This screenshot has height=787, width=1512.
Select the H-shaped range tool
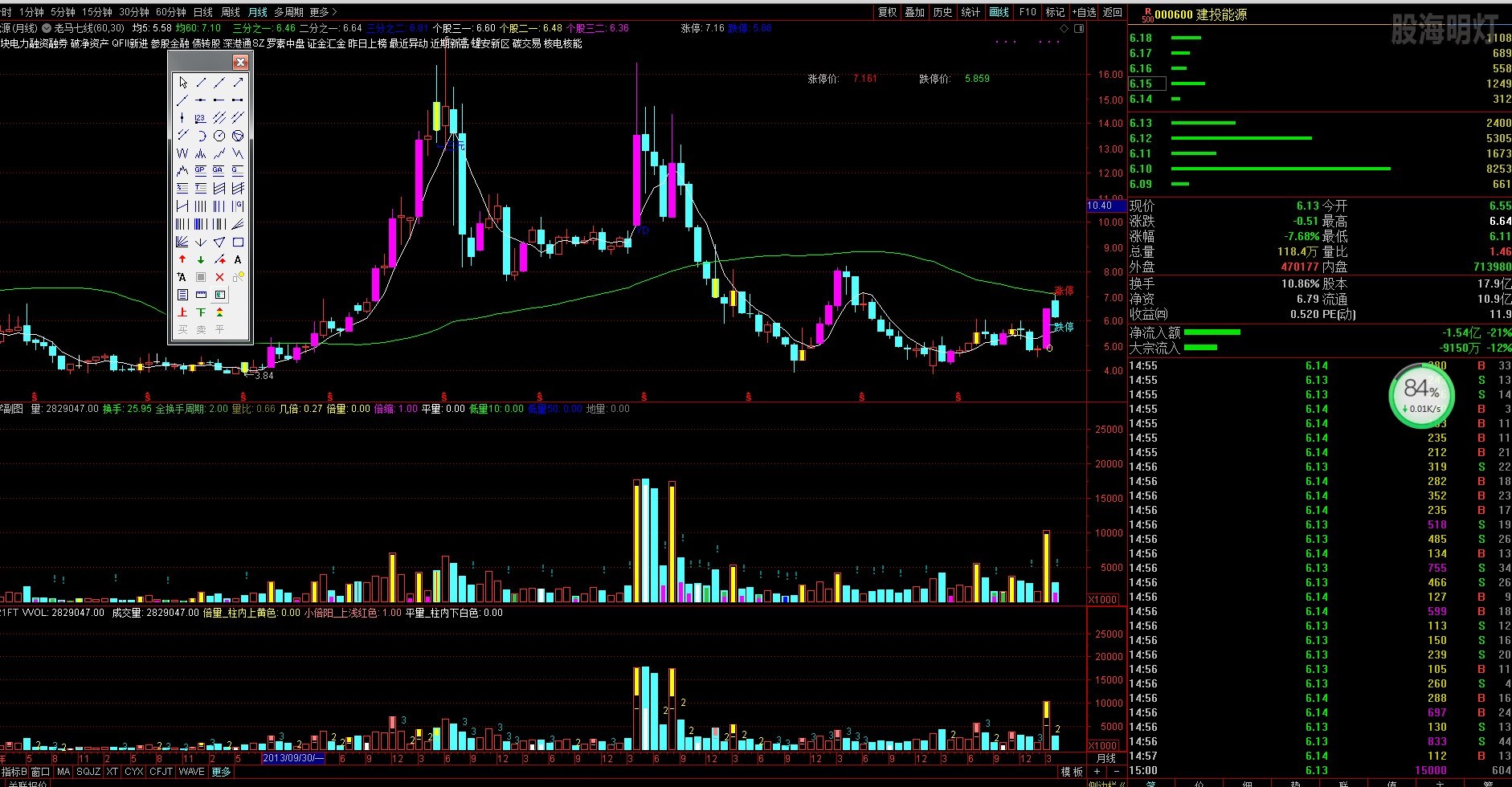pyautogui.click(x=182, y=206)
